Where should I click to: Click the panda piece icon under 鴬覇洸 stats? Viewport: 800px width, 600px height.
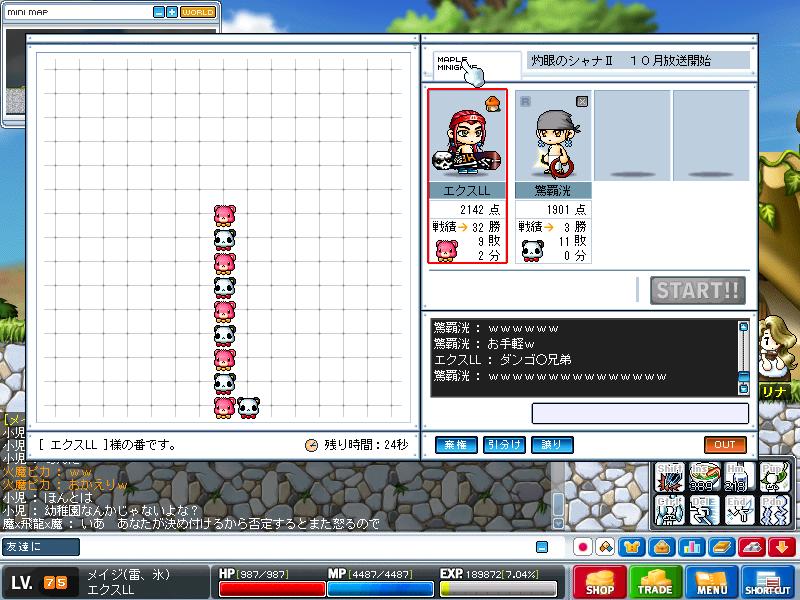coord(533,250)
